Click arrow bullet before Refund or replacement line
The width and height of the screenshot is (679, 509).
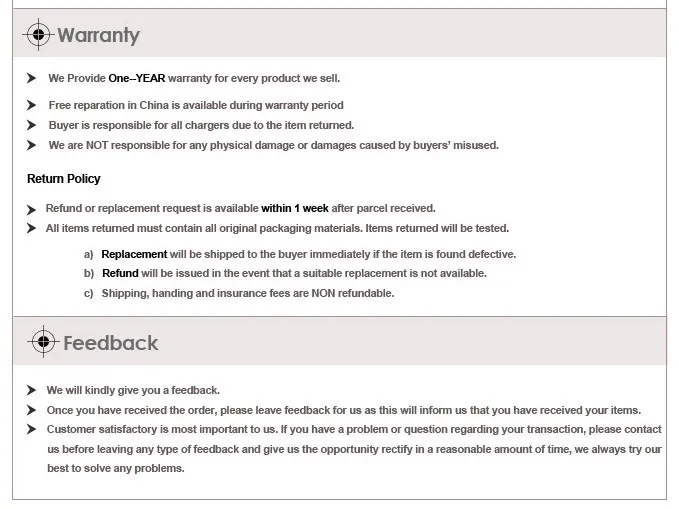pyautogui.click(x=32, y=209)
